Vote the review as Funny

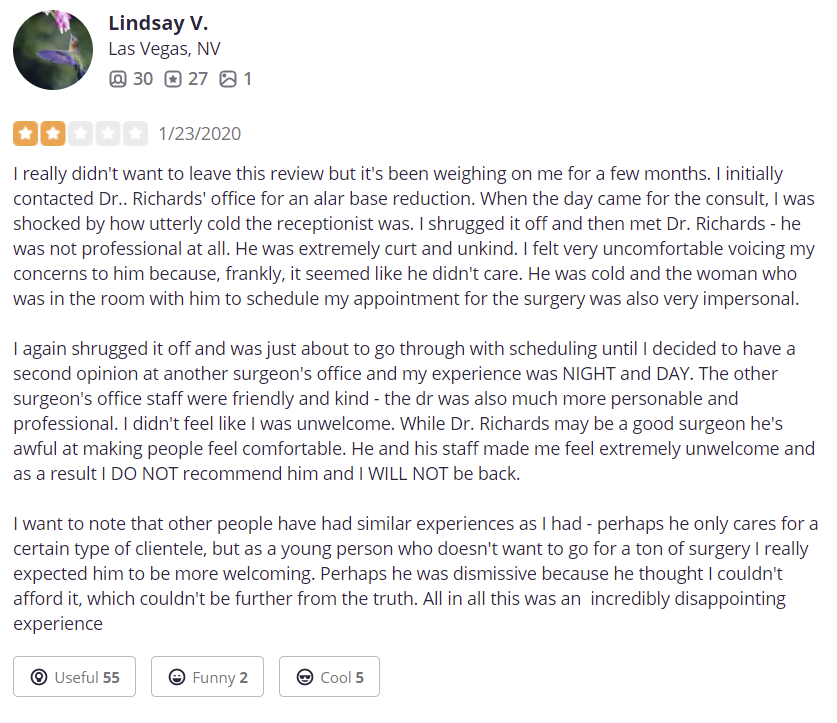[x=208, y=677]
